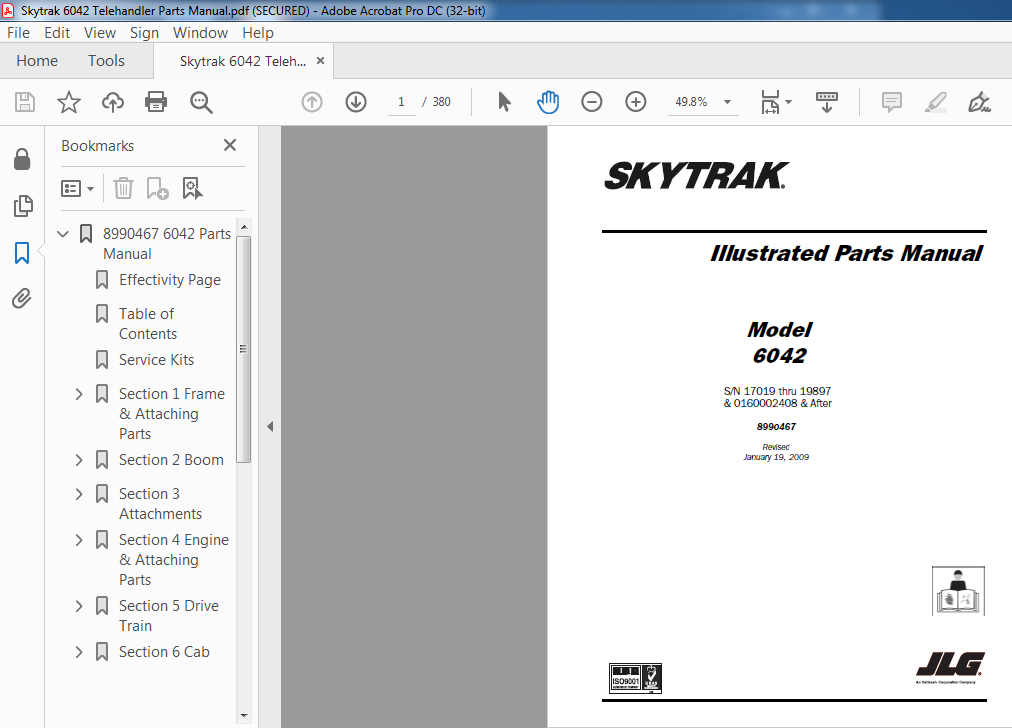This screenshot has width=1012, height=728.
Task: Open the Table of Contents bookmark
Action: [x=147, y=323]
